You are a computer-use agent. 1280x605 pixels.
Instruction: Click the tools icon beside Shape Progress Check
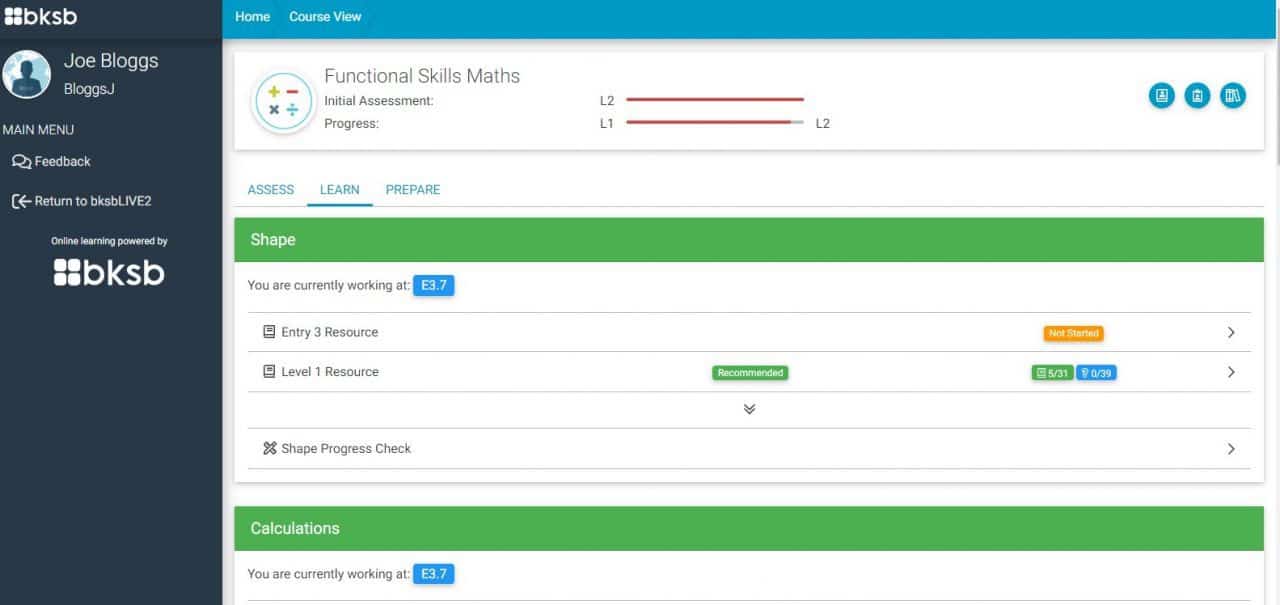(268, 448)
